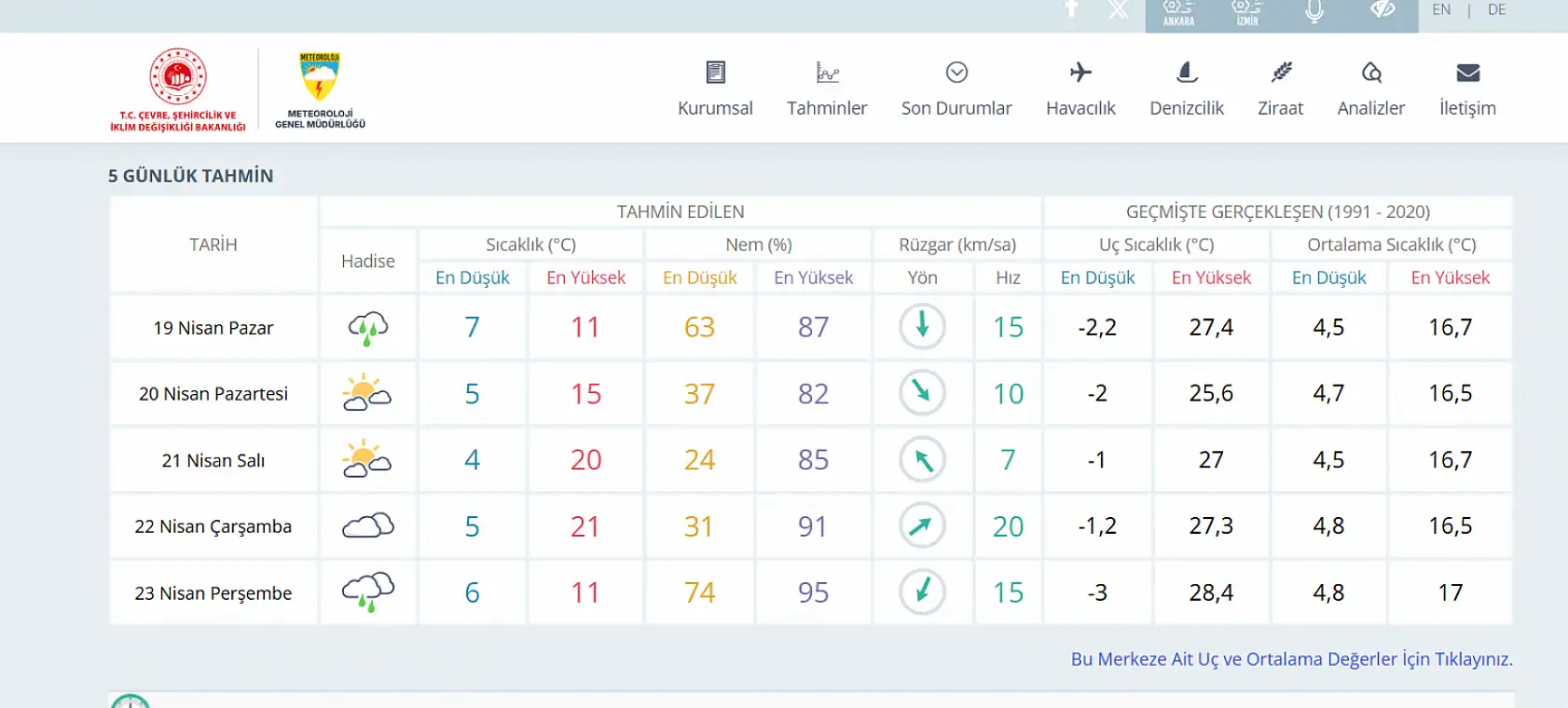
Task: Click highest humidity 91 for 22 Nisan Çarşamba
Action: click(813, 525)
